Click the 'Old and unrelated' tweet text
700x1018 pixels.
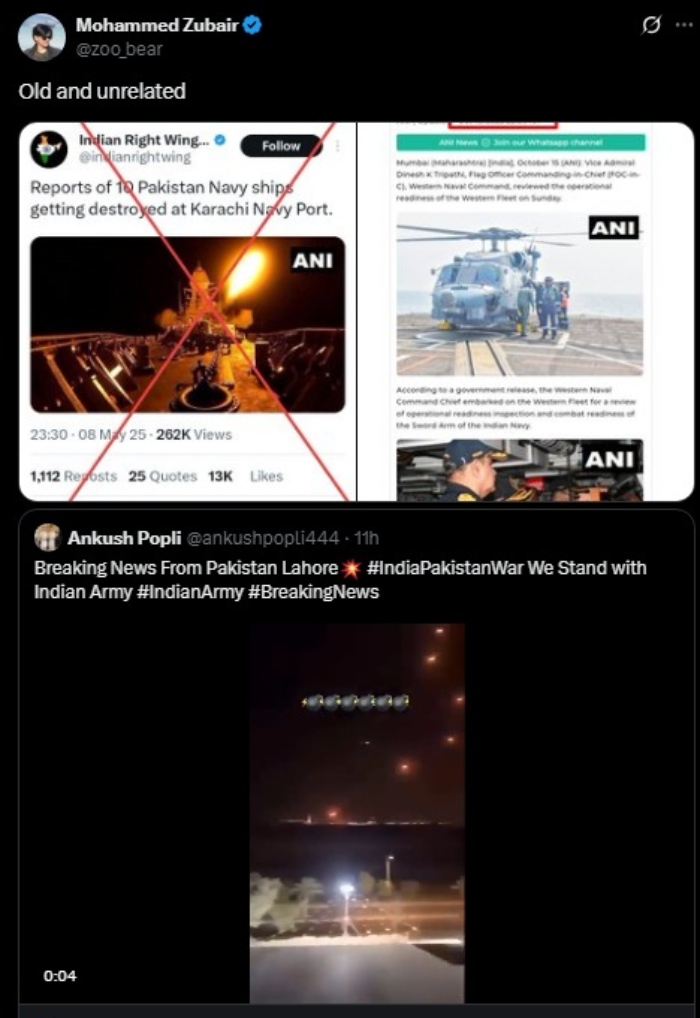coord(102,91)
